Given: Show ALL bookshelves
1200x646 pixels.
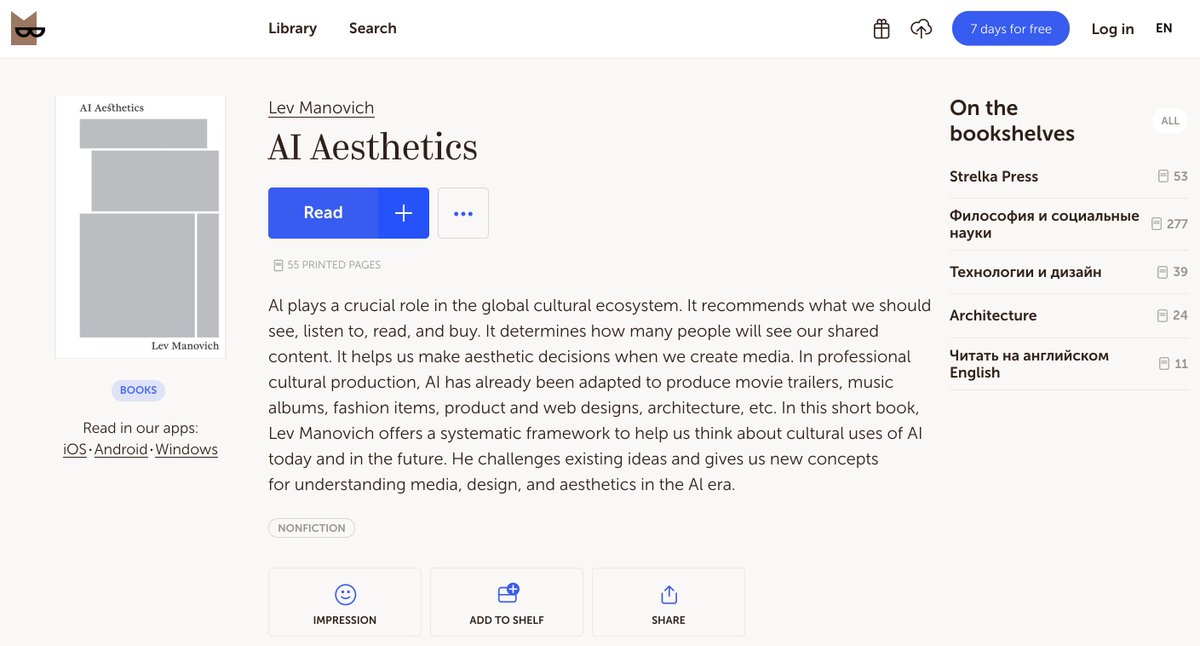Looking at the screenshot, I should tap(1170, 121).
